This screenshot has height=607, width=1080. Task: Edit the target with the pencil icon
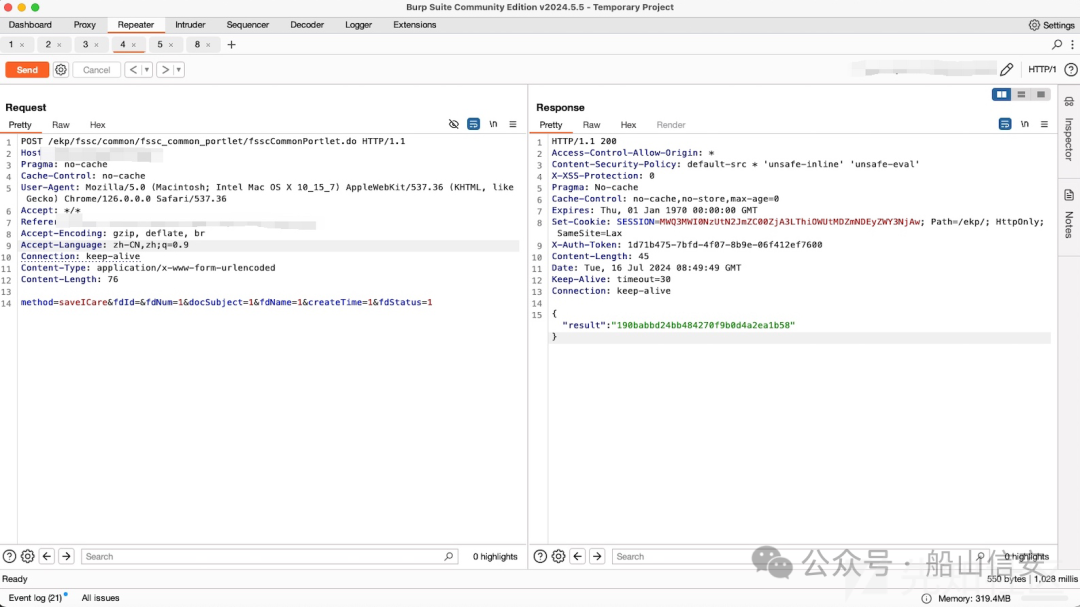pos(1006,70)
